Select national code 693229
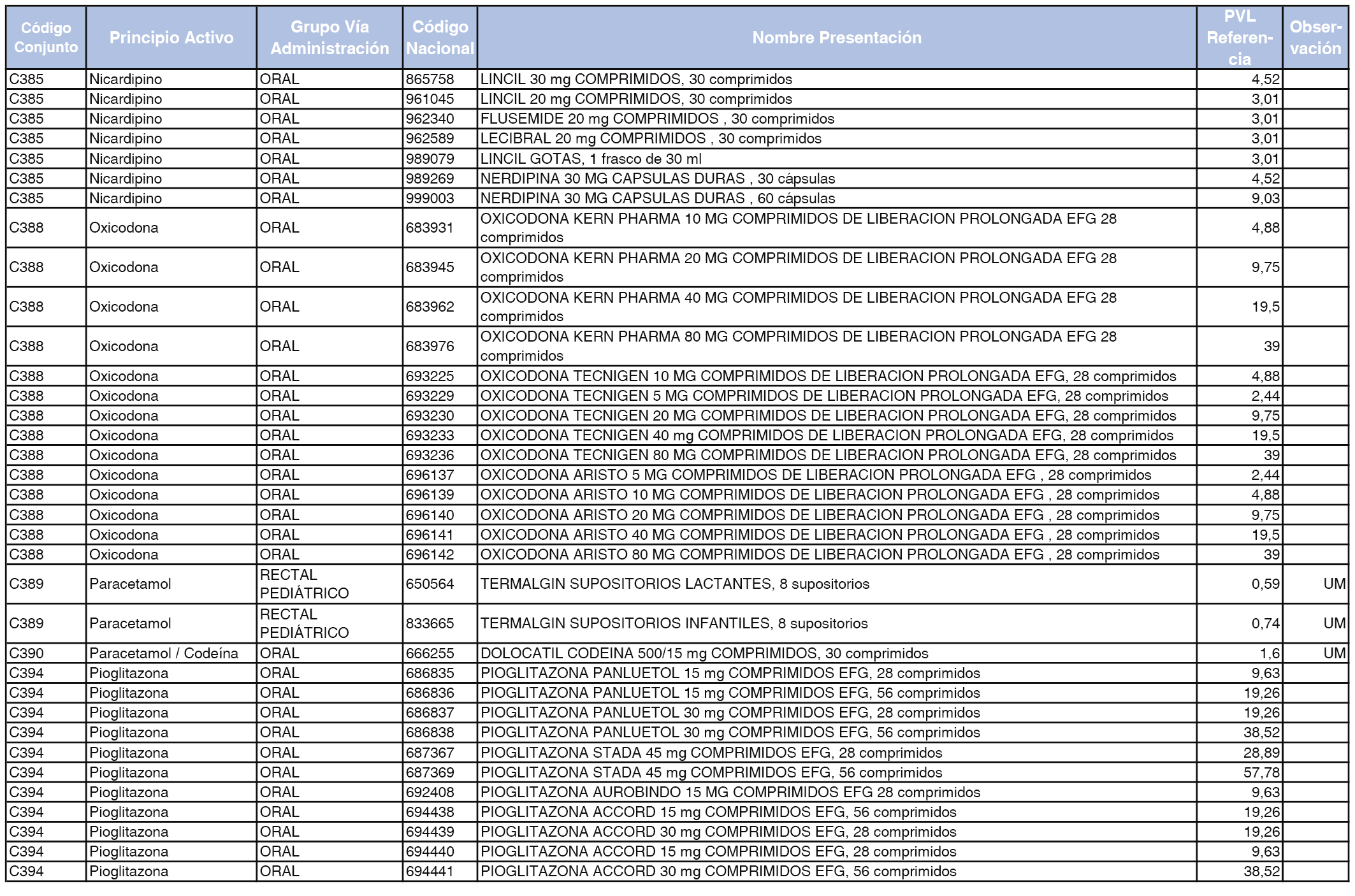Viewport: 1355px width, 896px height. pos(440,396)
